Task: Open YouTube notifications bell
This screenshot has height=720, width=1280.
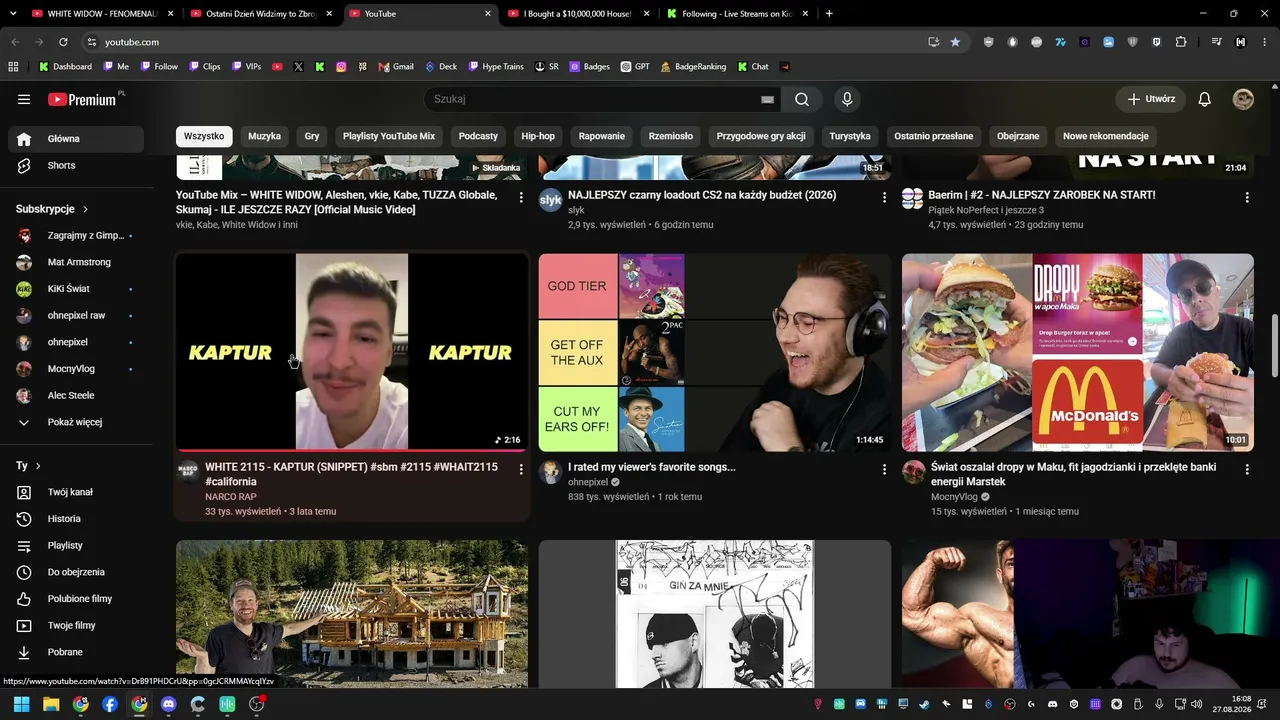Action: (x=1205, y=99)
